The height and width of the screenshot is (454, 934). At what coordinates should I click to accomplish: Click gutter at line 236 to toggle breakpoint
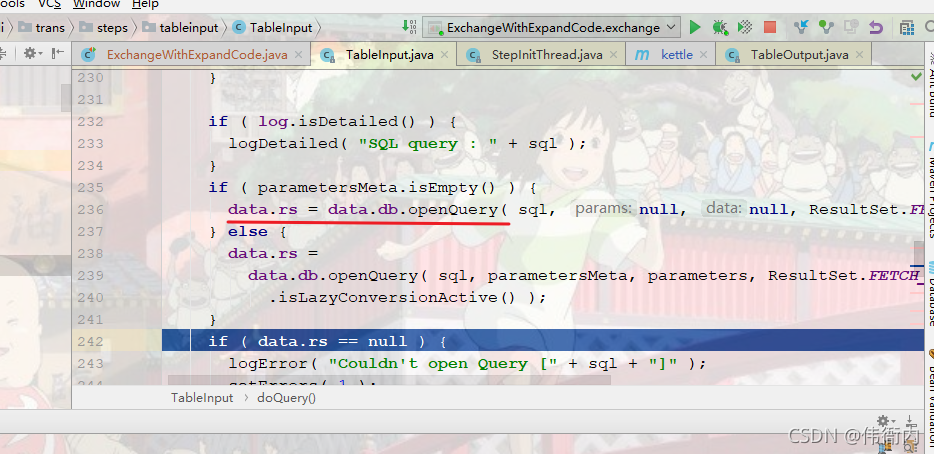(x=134, y=210)
